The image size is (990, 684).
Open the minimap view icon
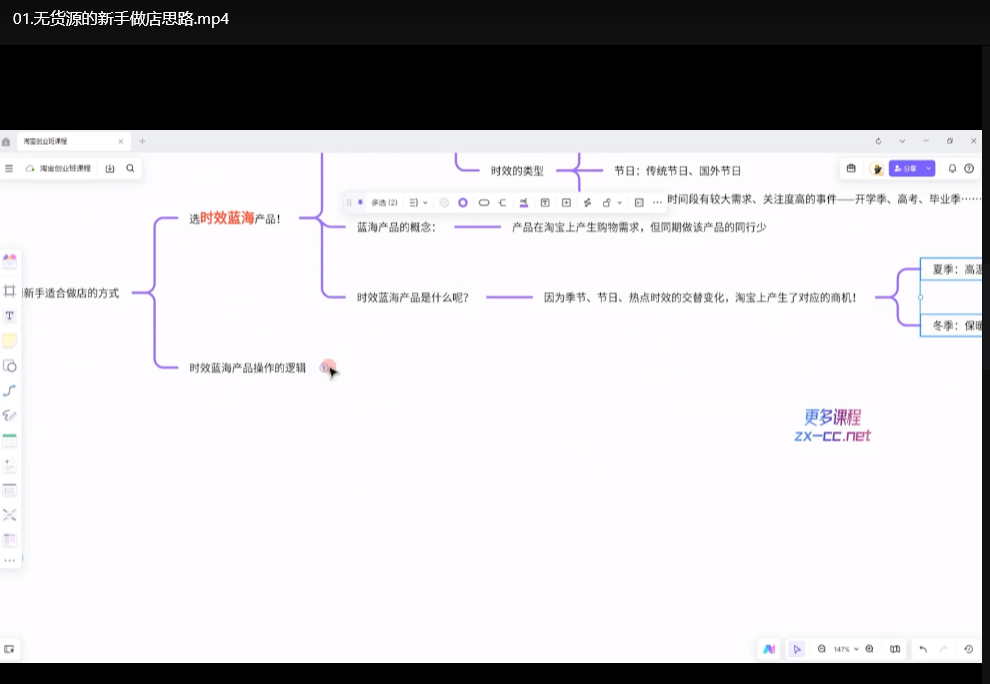(x=895, y=649)
